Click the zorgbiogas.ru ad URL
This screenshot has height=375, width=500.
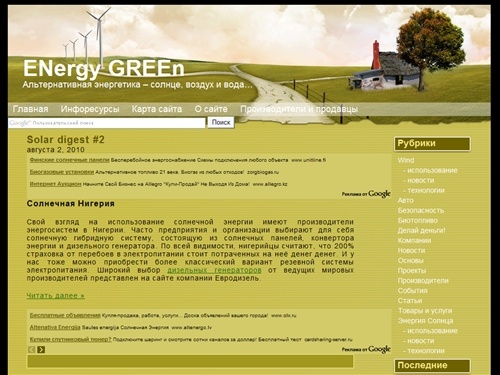(263, 172)
